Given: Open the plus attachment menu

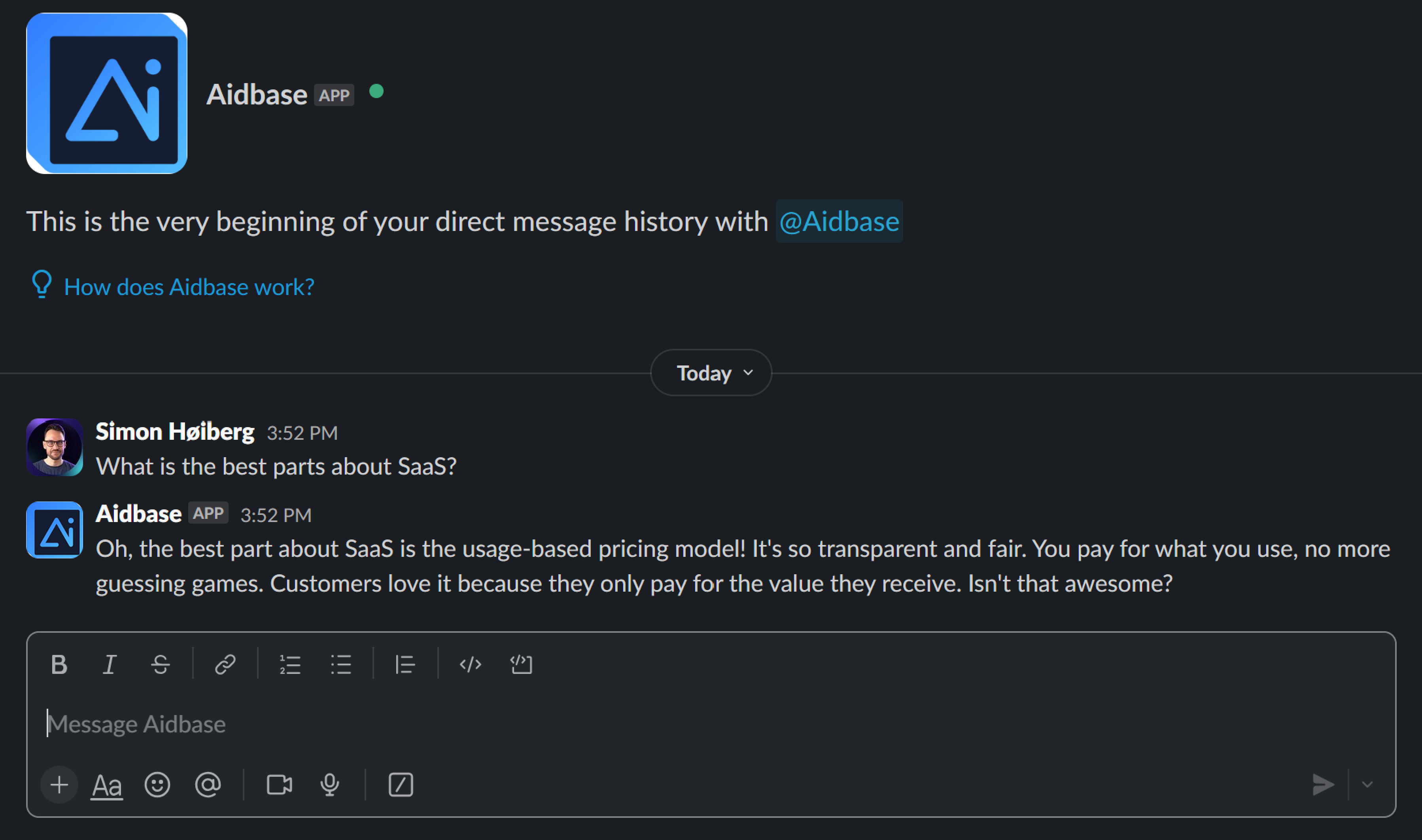Looking at the screenshot, I should [x=59, y=785].
